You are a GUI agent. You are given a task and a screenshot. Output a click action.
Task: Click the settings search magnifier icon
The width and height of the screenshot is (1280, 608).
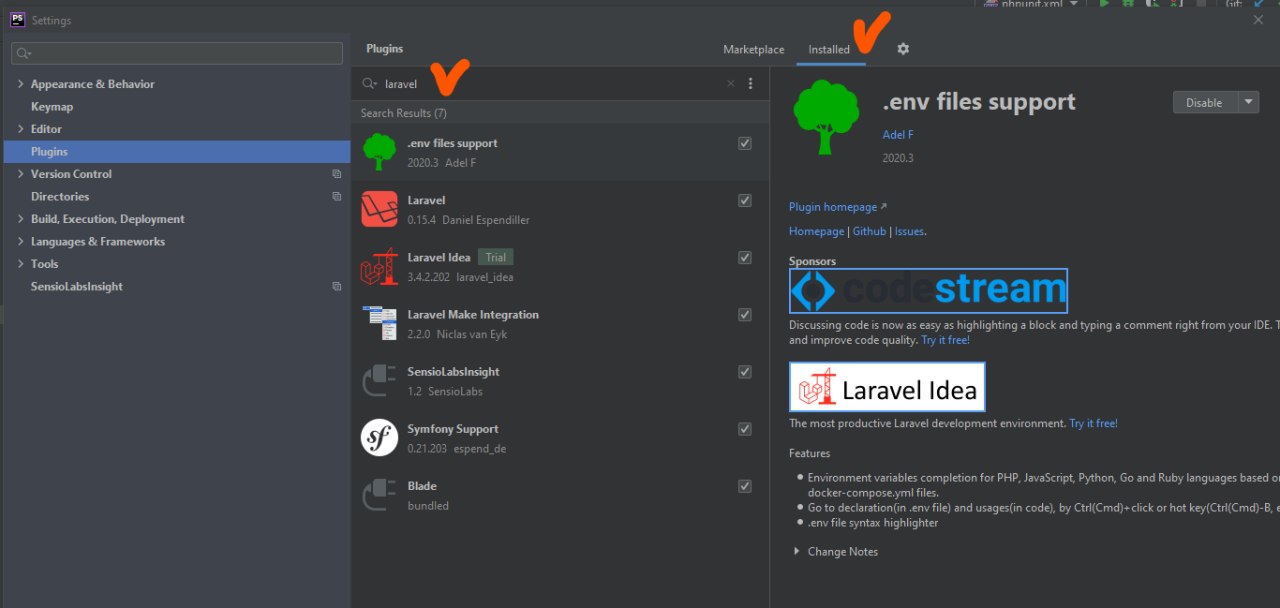[x=23, y=53]
